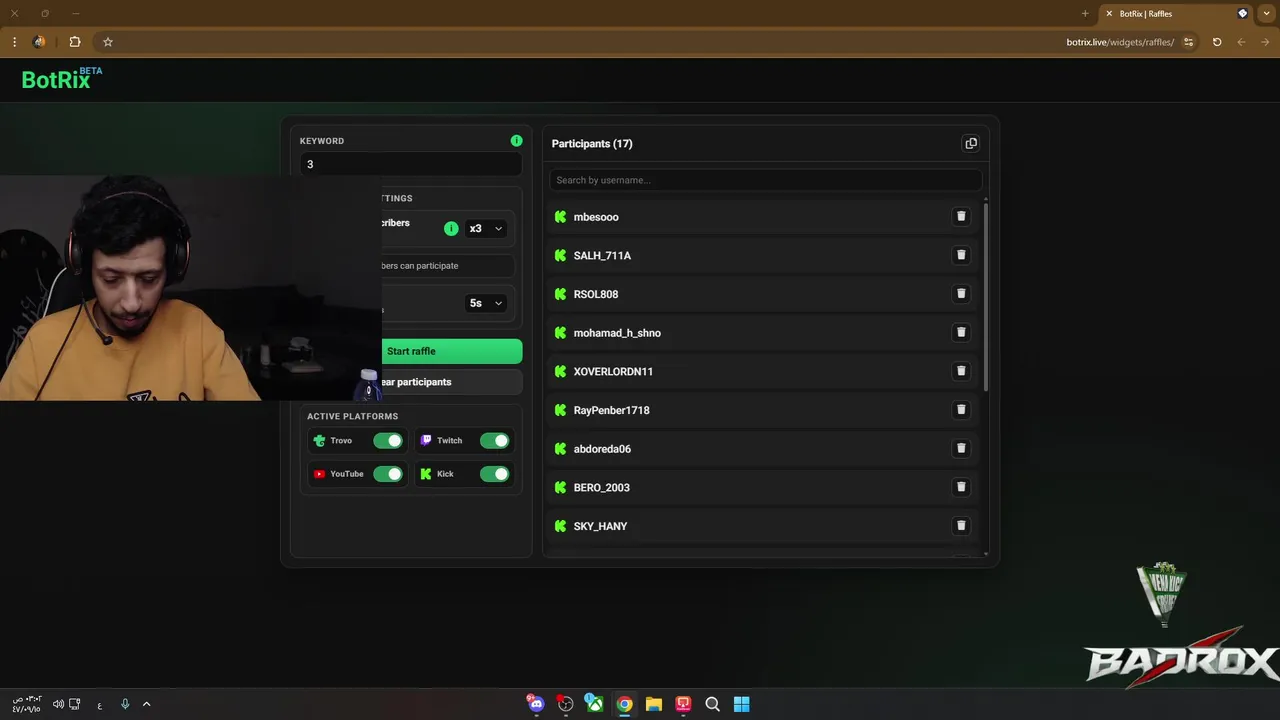This screenshot has width=1280, height=720.
Task: Reload the botrix.live page
Action: tap(1217, 42)
